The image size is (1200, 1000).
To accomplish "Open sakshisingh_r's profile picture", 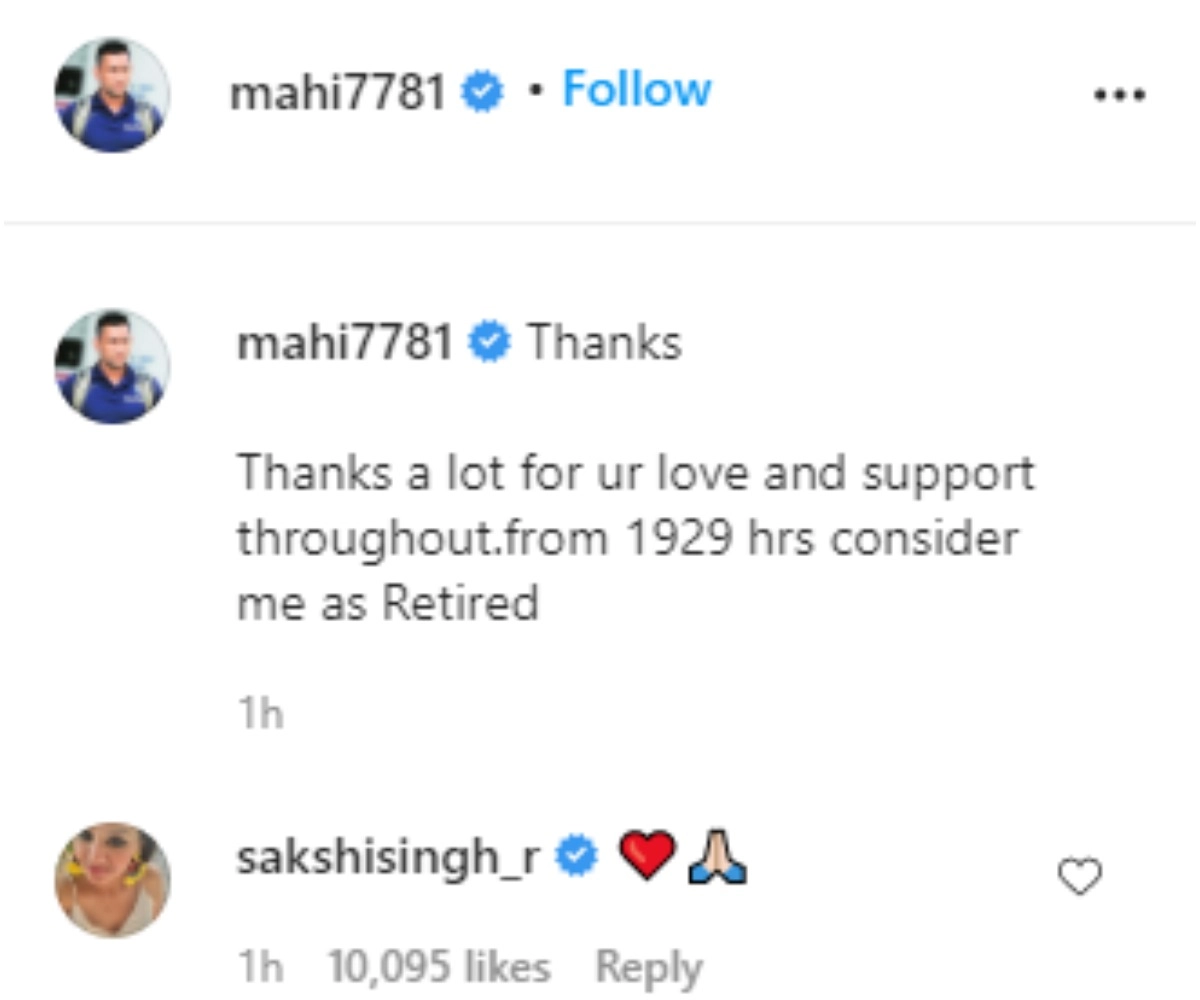I will click(x=111, y=880).
